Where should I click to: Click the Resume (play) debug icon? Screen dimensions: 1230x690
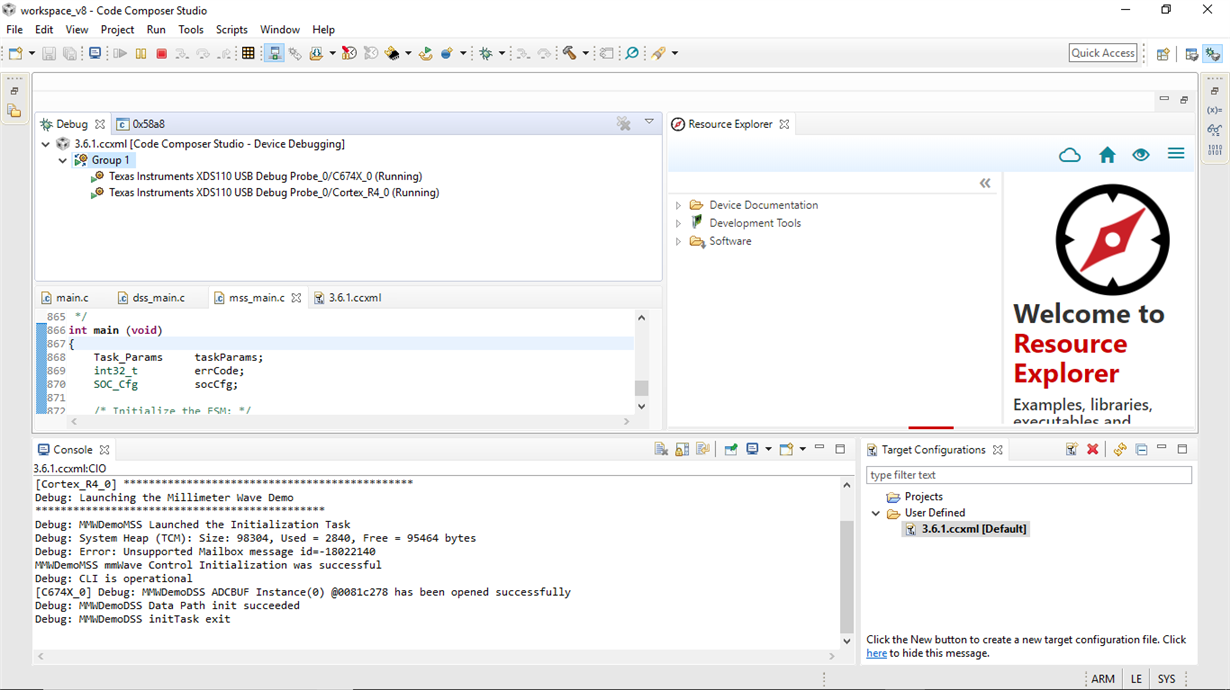tap(120, 53)
